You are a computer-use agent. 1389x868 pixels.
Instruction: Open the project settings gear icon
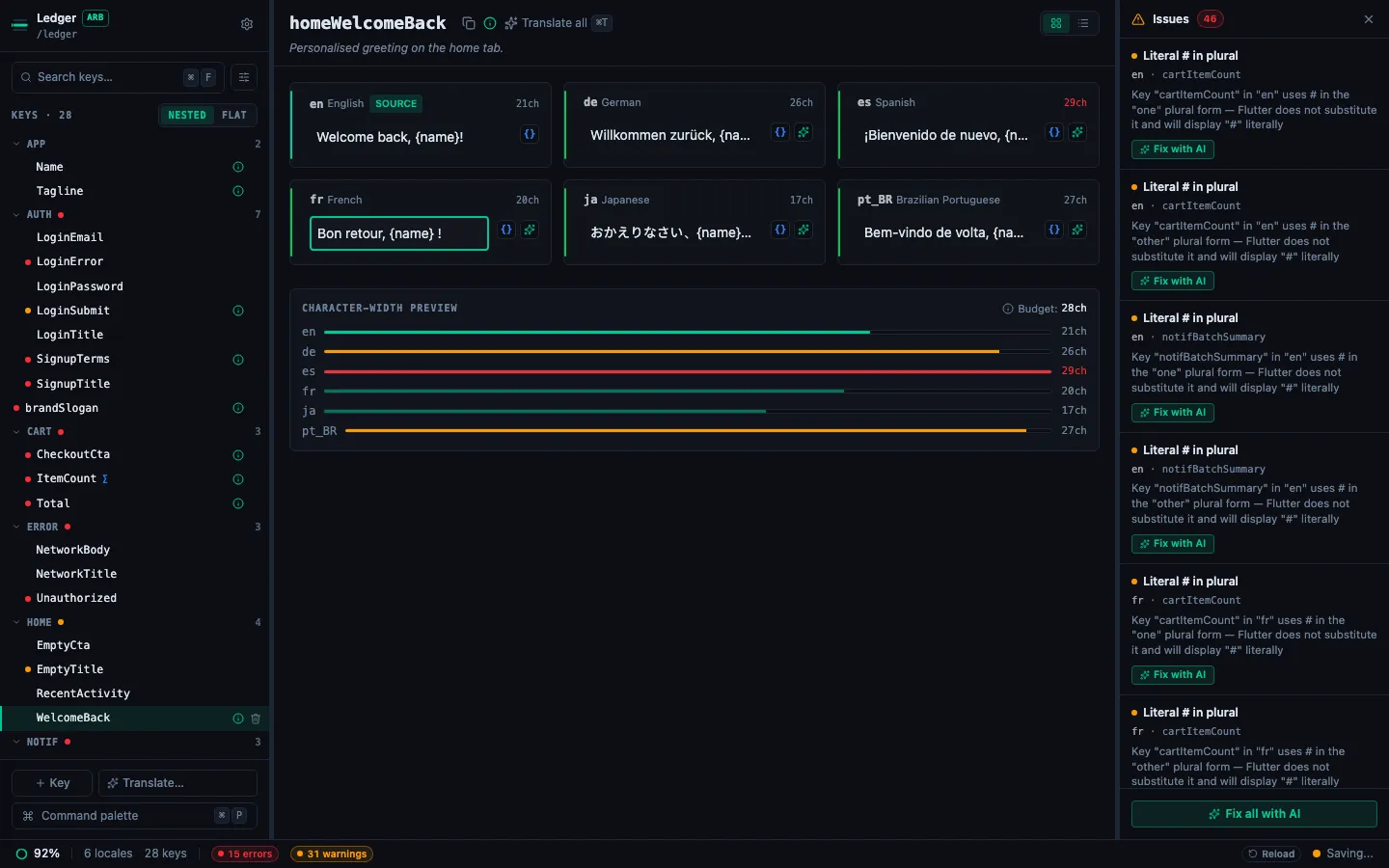[x=247, y=24]
